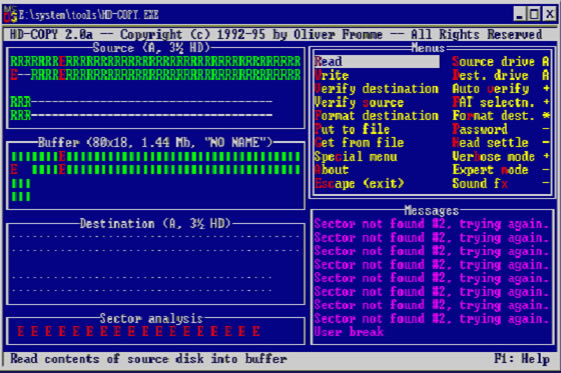
Task: Click the MS-DOS icon in title bar
Action: 10,14
